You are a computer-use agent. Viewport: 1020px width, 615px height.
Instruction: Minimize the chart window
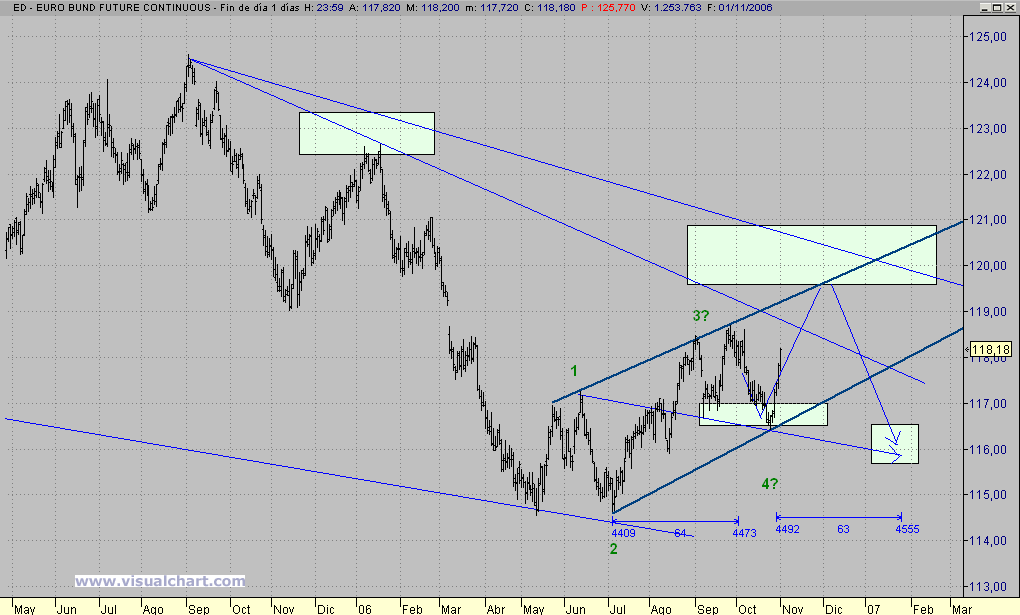pyautogui.click(x=986, y=7)
